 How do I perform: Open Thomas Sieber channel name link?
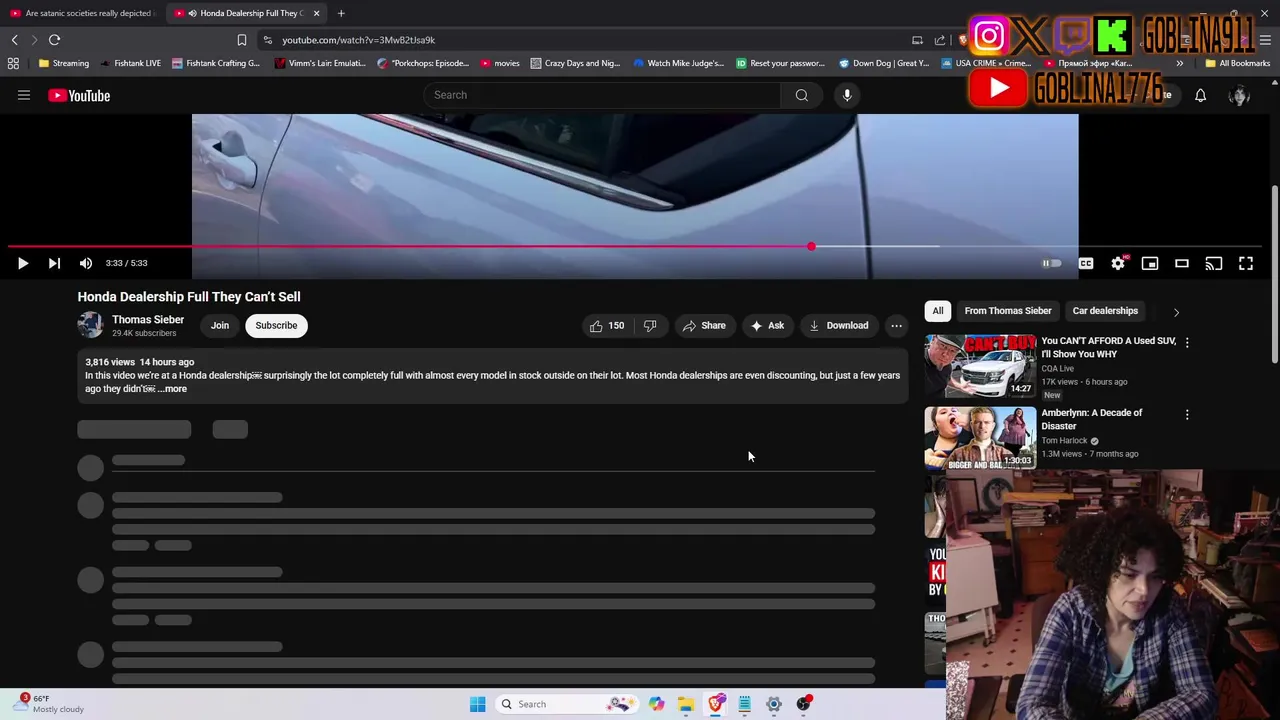[148, 319]
